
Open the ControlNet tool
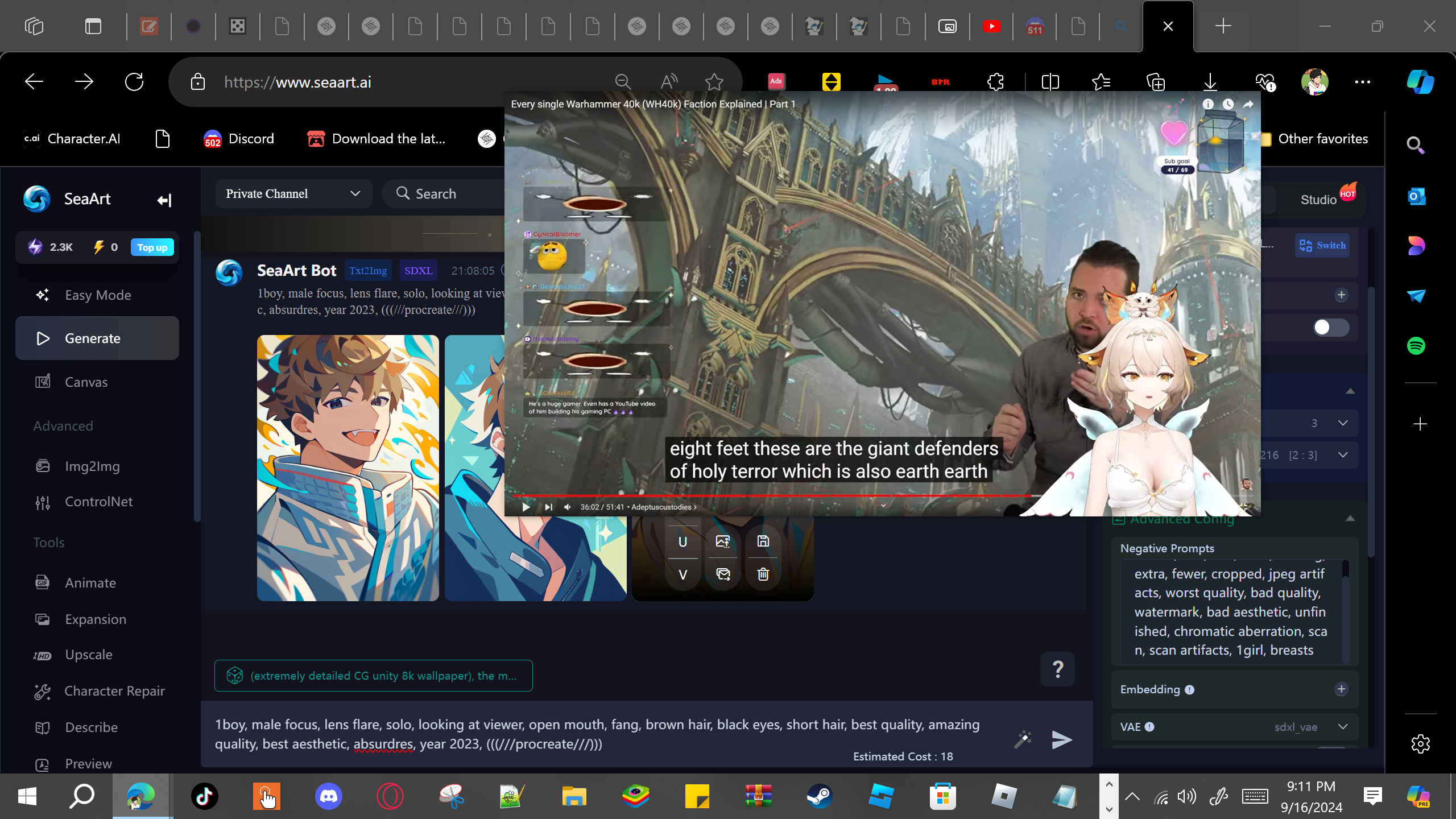click(x=97, y=502)
